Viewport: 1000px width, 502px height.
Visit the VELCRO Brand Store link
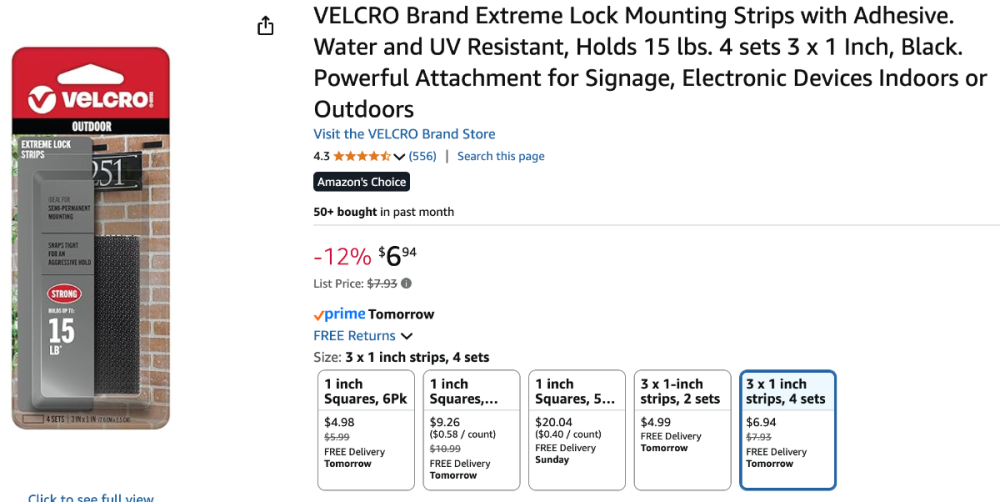(404, 134)
